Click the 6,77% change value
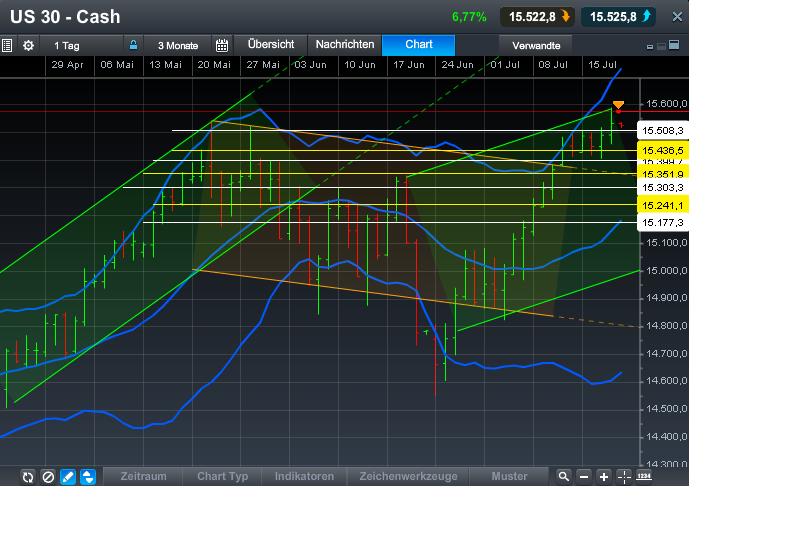The width and height of the screenshot is (800, 550). [469, 17]
